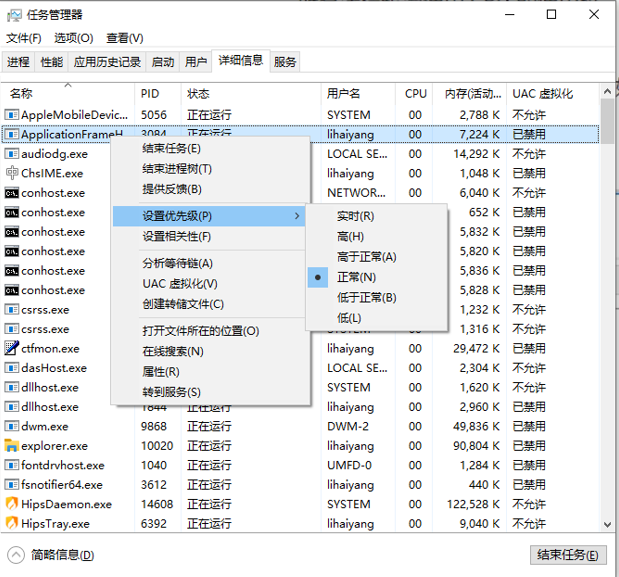The image size is (619, 577).
Task: Switch to the 进程 tab
Action: [x=18, y=62]
